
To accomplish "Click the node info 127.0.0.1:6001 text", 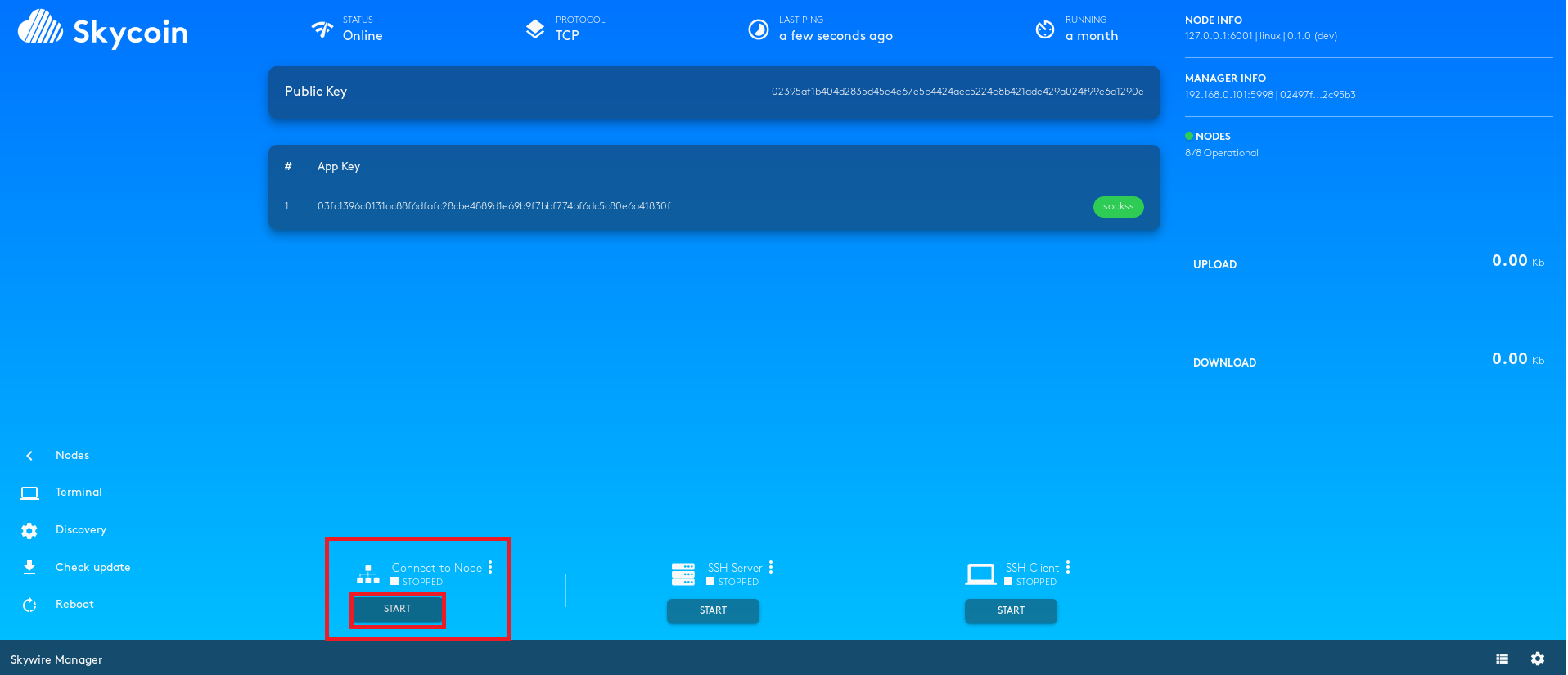I will pos(1261,36).
